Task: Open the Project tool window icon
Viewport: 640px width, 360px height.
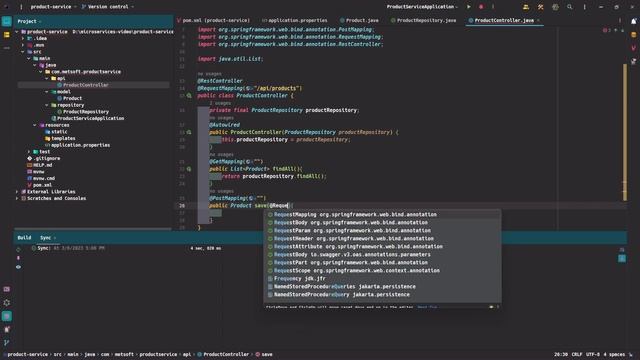Action: click(x=7, y=21)
